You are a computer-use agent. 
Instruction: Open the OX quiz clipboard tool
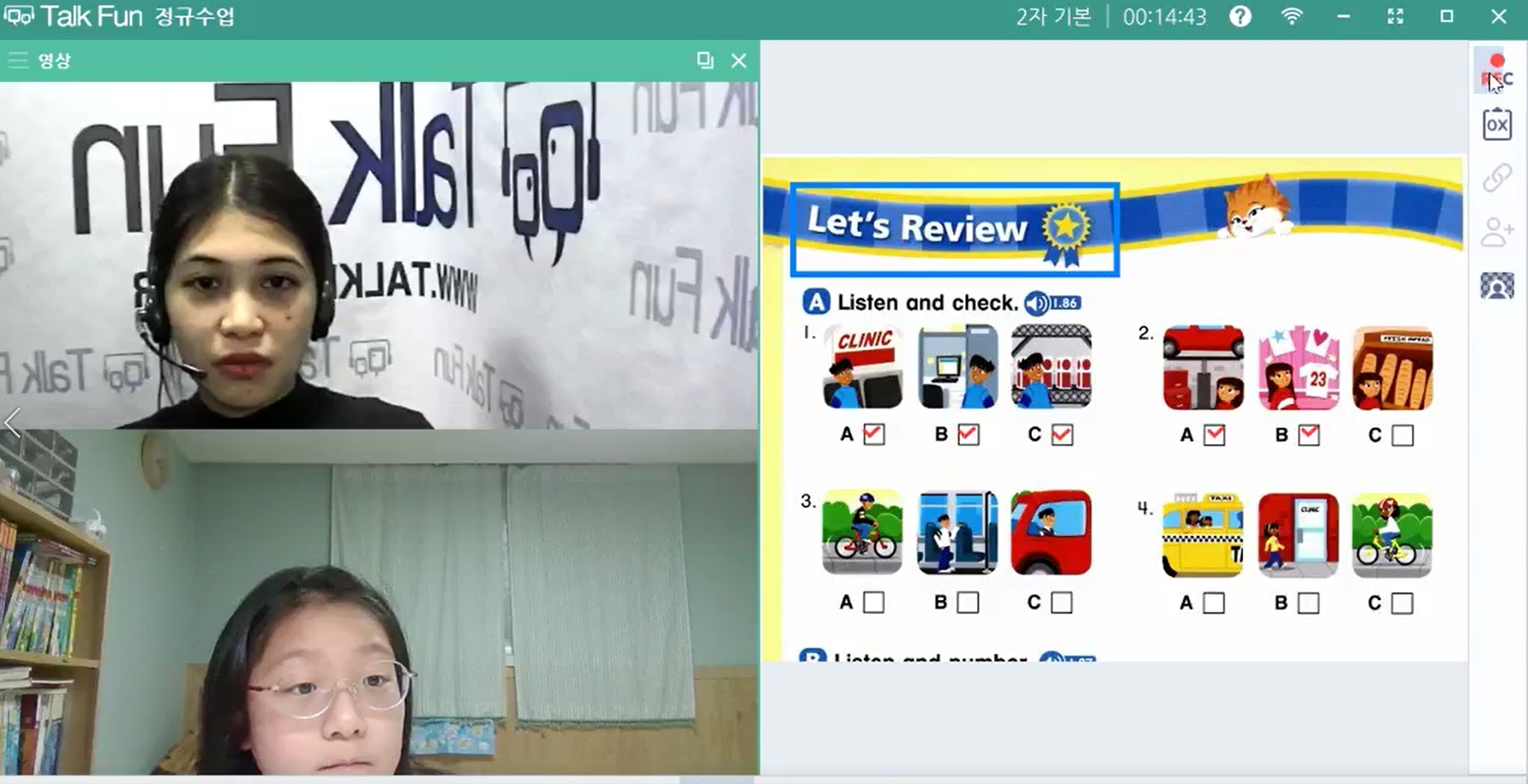(1496, 124)
